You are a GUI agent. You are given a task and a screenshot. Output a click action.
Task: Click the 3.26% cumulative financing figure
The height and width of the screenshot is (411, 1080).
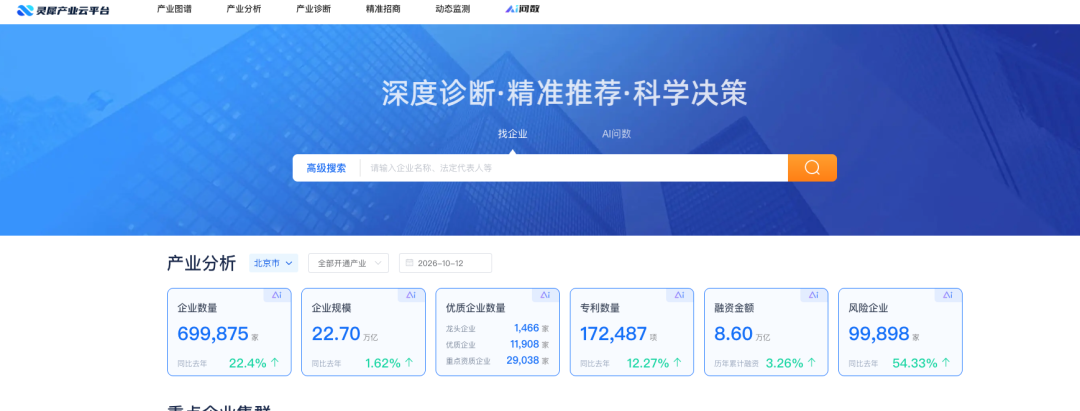(x=785, y=363)
